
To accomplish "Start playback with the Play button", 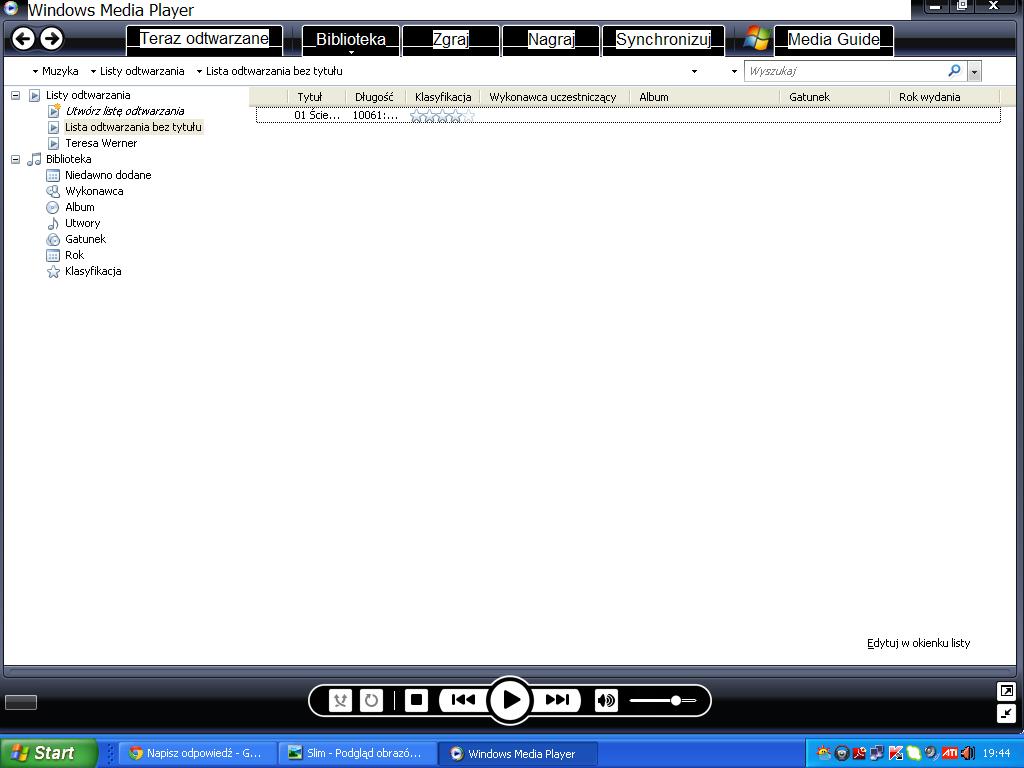I will [x=509, y=700].
